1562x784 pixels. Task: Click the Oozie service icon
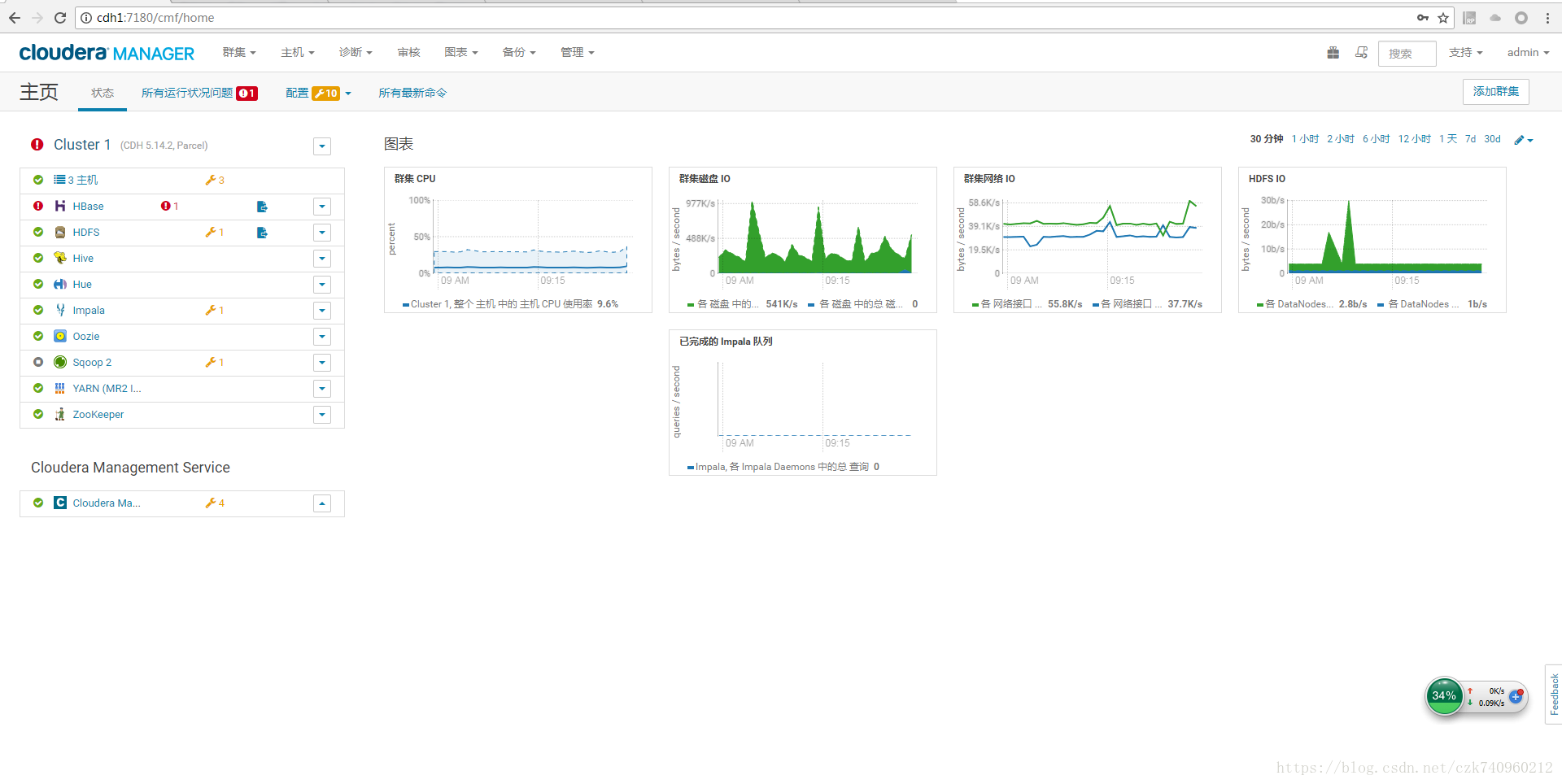tap(60, 336)
